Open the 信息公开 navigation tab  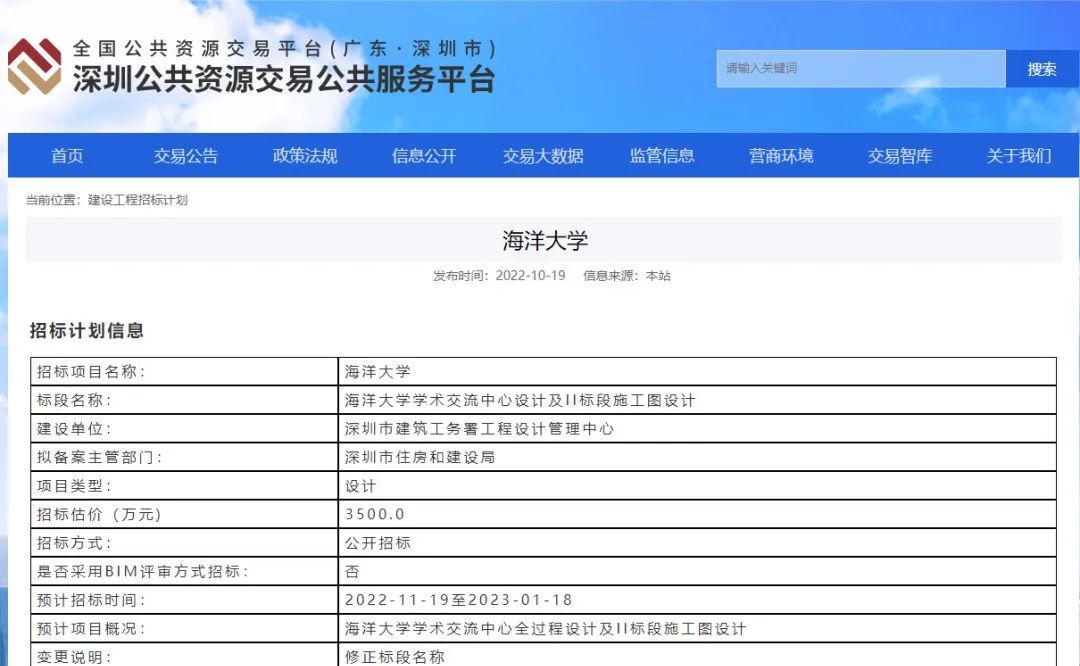(x=424, y=156)
